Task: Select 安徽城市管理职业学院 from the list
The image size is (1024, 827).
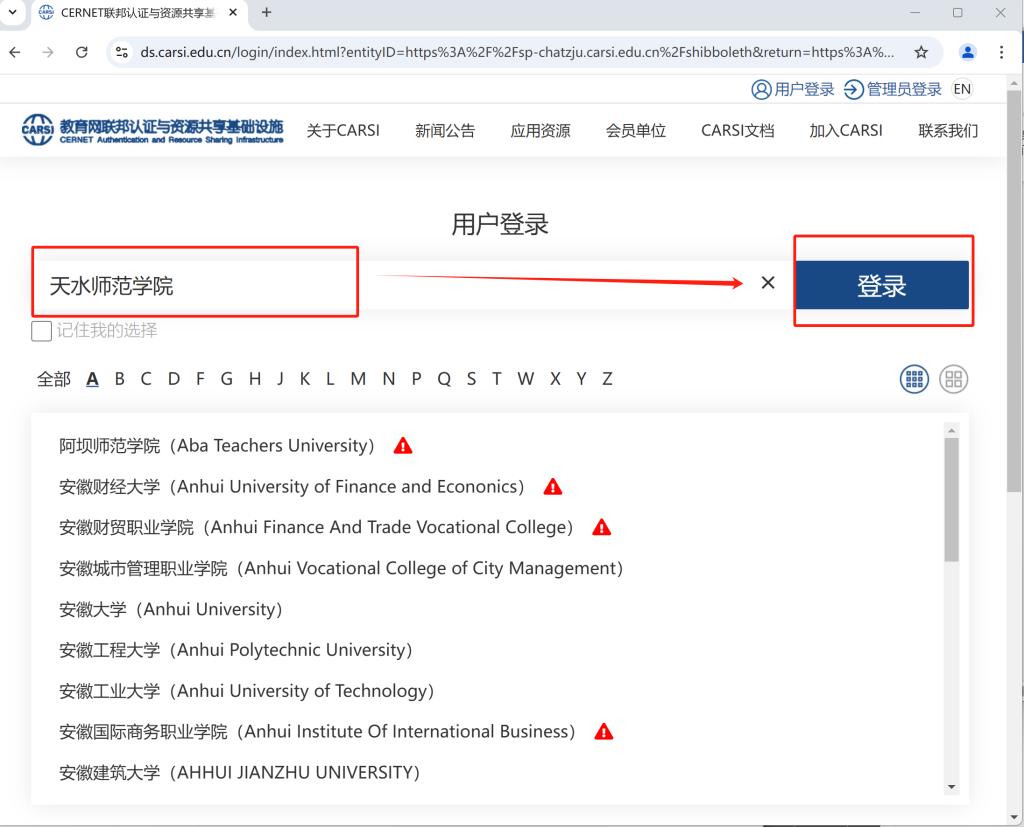Action: 341,568
